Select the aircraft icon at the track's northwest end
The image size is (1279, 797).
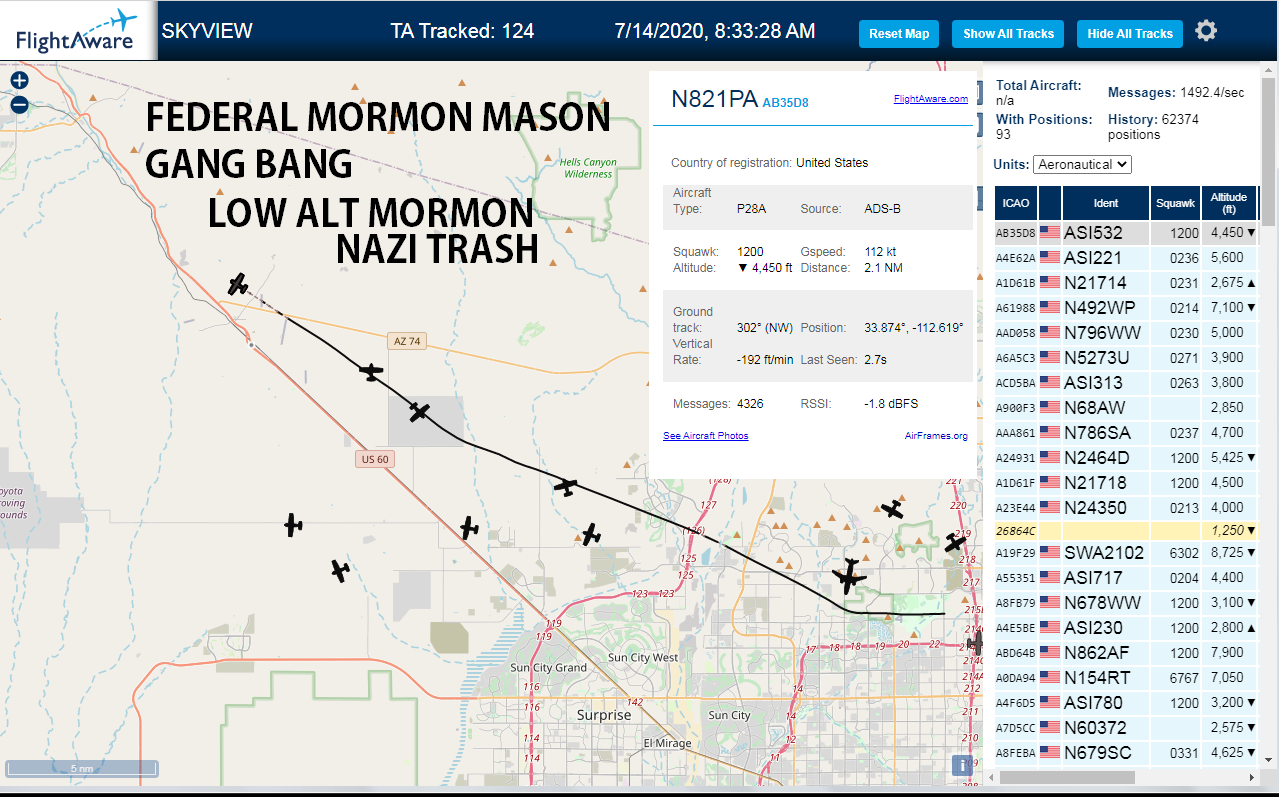[x=237, y=285]
